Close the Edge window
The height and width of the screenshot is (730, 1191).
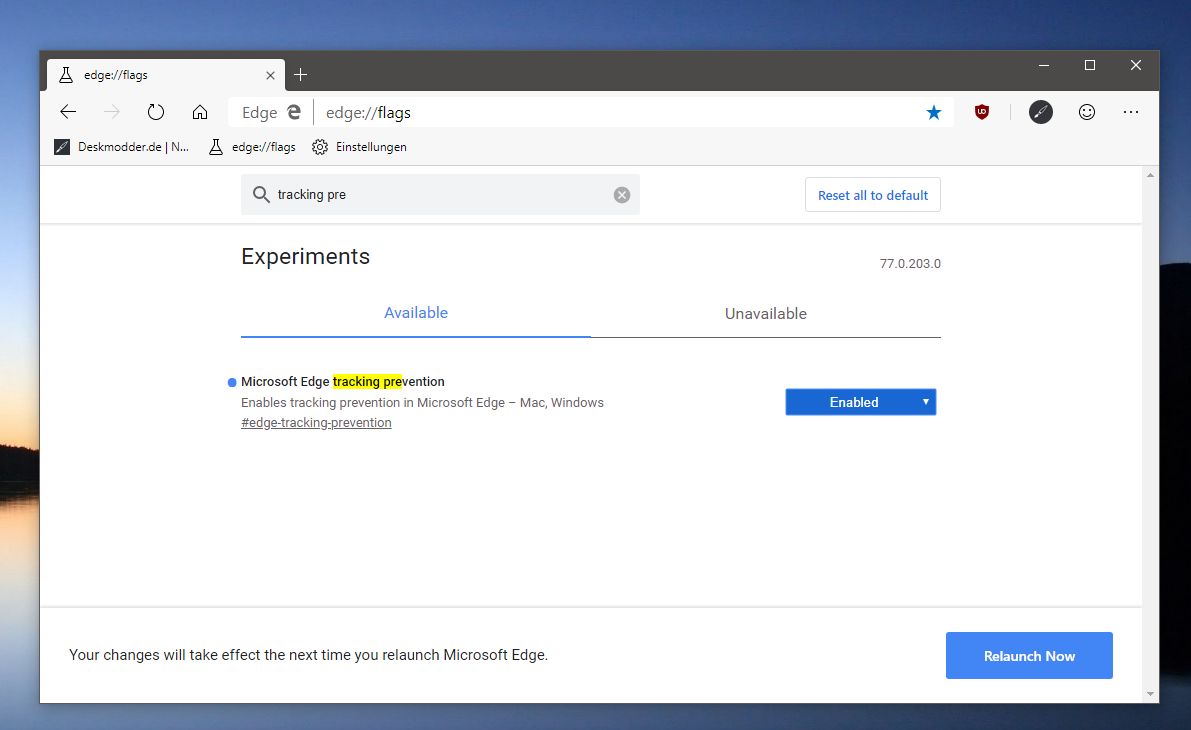1136,65
